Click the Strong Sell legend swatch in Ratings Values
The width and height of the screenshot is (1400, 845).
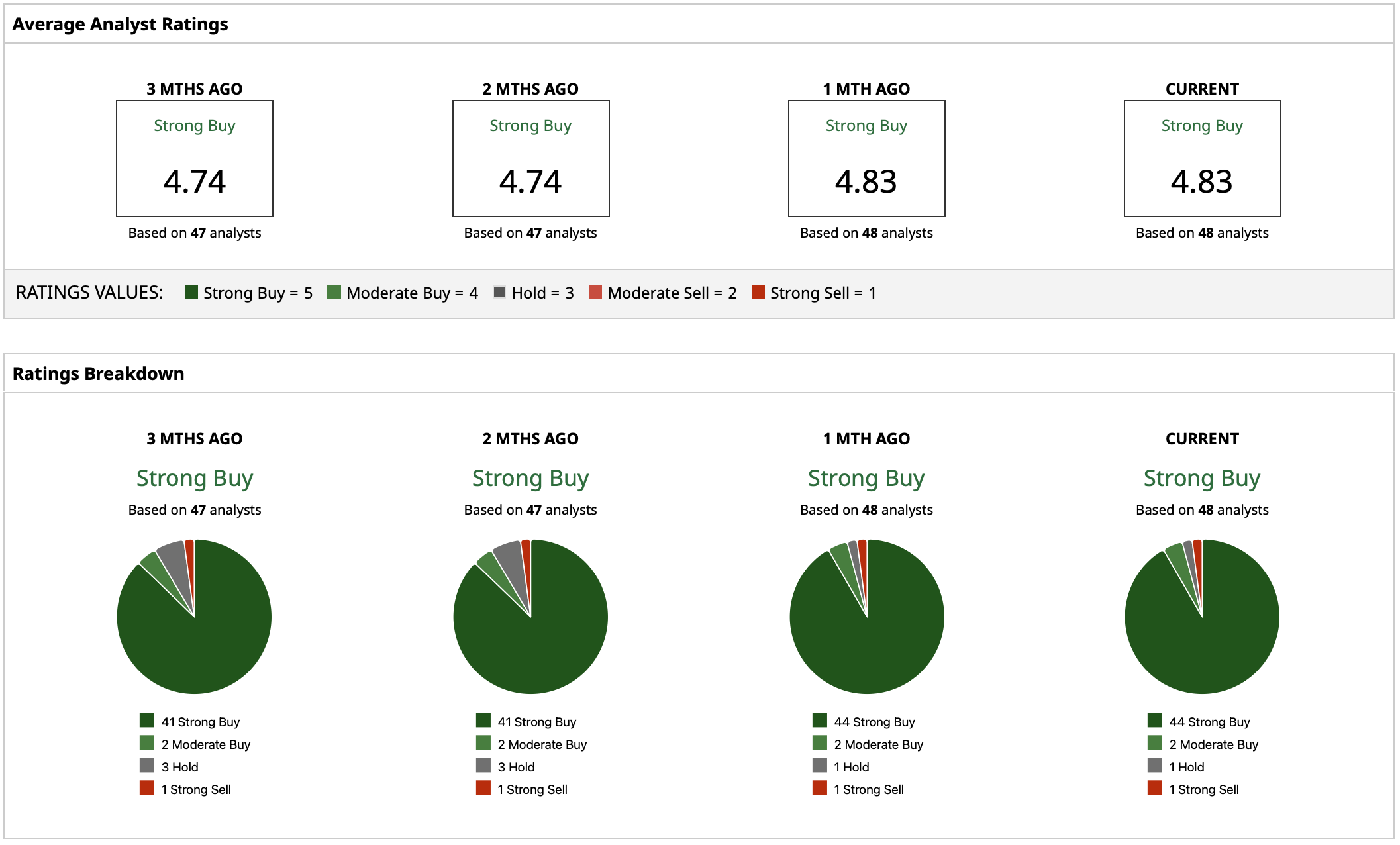tap(758, 292)
